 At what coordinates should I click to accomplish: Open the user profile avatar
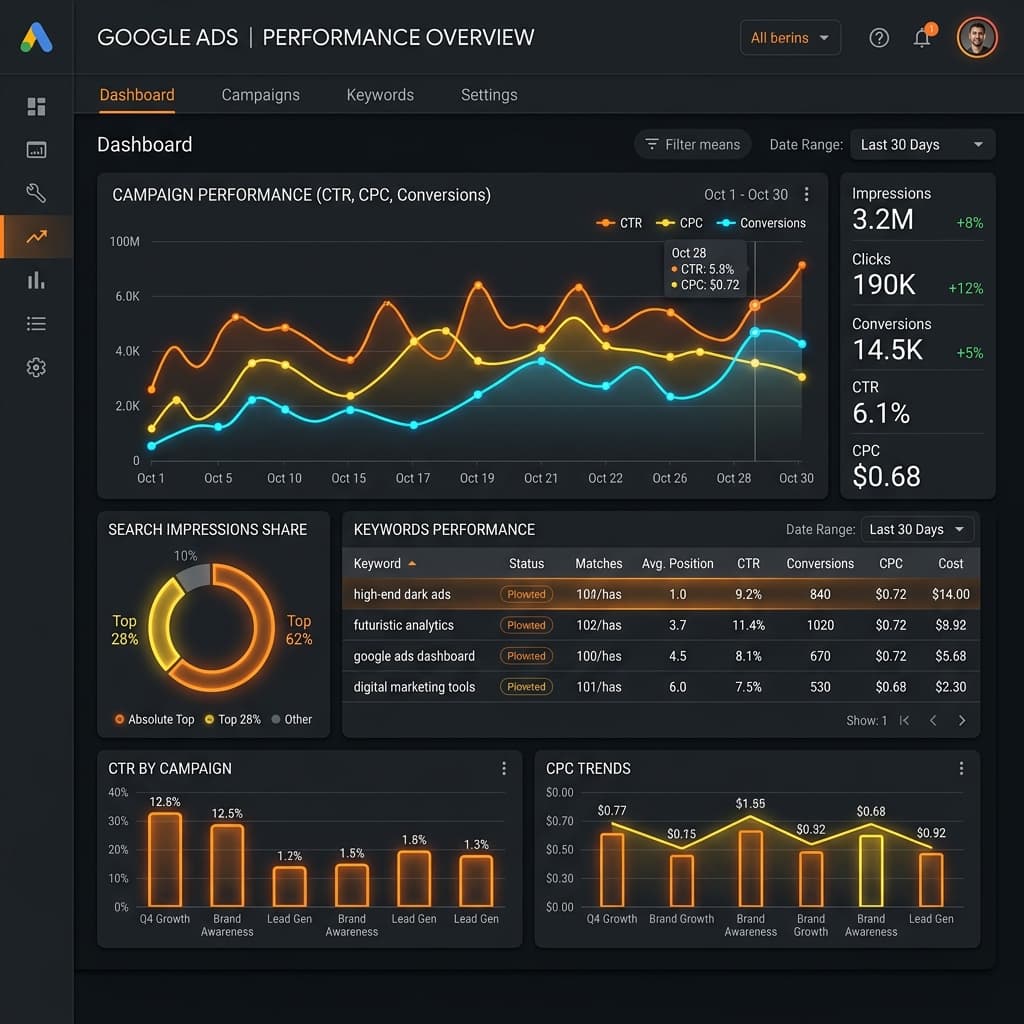point(977,37)
